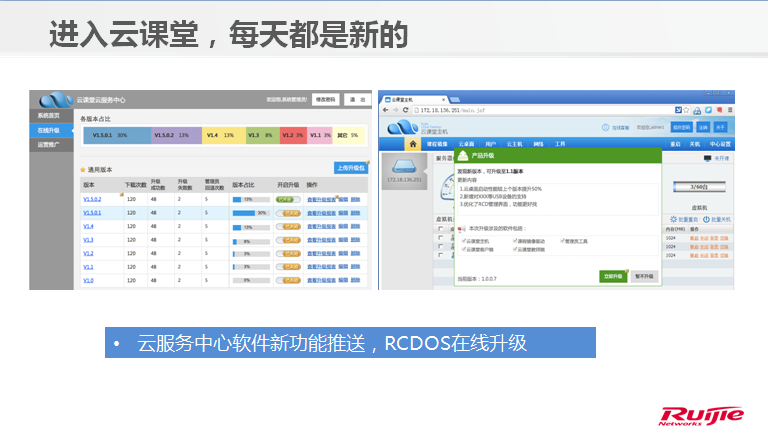This screenshot has width=768, height=434.
Task: Check the first virtual machine row checkbox
Action: coord(440,238)
